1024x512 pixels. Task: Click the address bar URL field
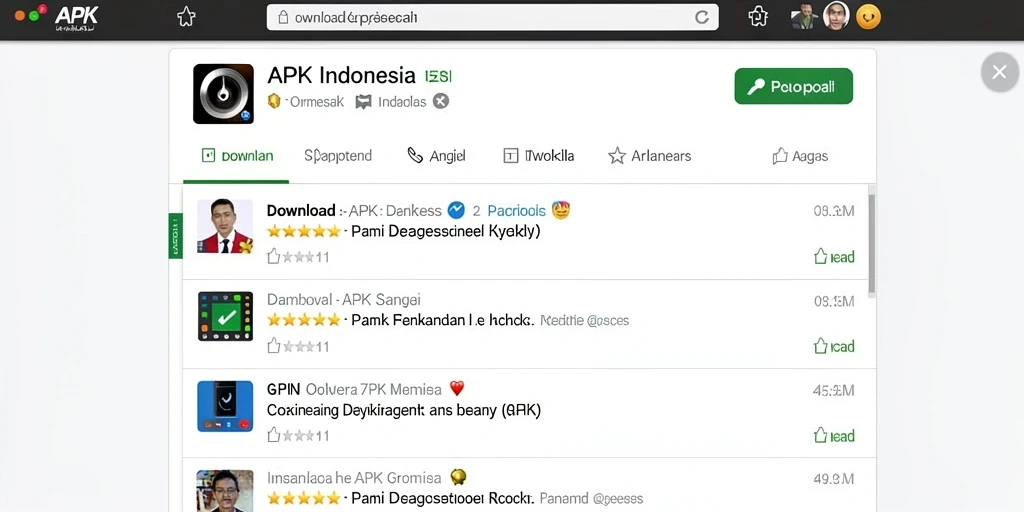(x=492, y=18)
